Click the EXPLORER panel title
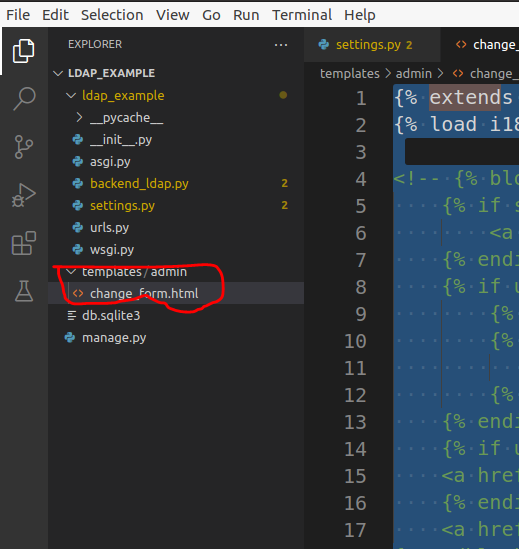Screen dimensions: 519x549 pyautogui.click(x=95, y=44)
